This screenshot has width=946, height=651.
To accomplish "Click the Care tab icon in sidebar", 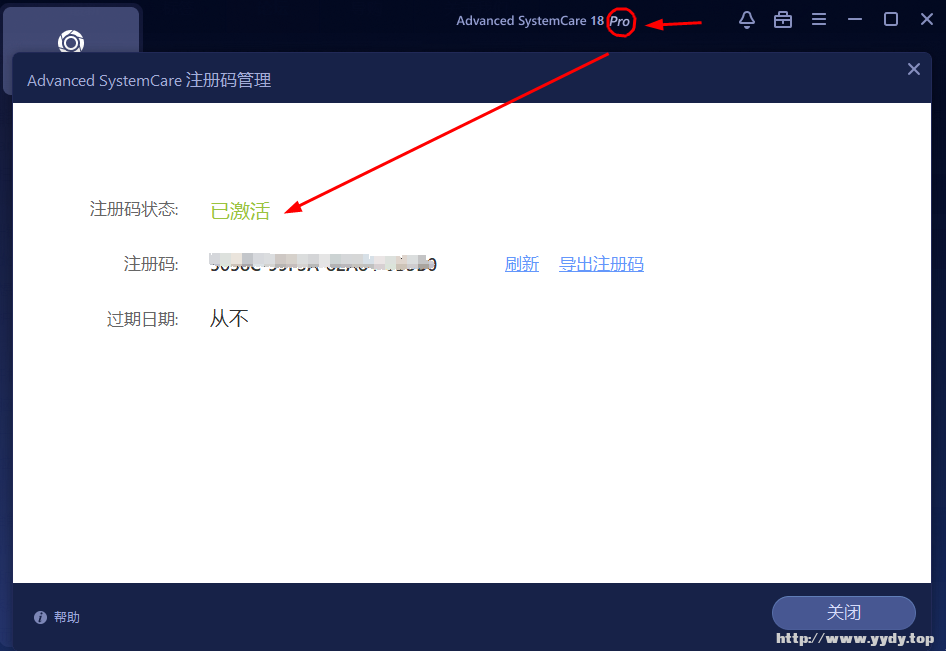I will click(x=71, y=42).
